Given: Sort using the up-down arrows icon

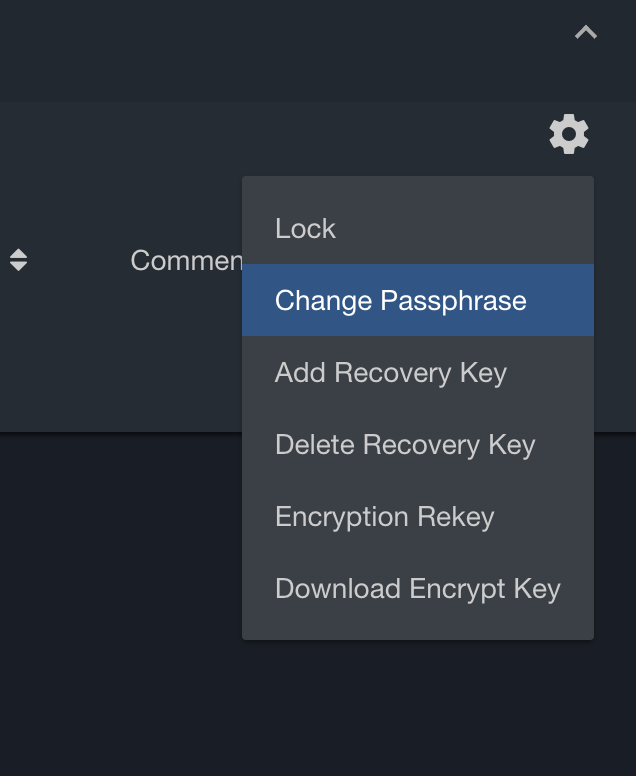Looking at the screenshot, I should click(18, 260).
